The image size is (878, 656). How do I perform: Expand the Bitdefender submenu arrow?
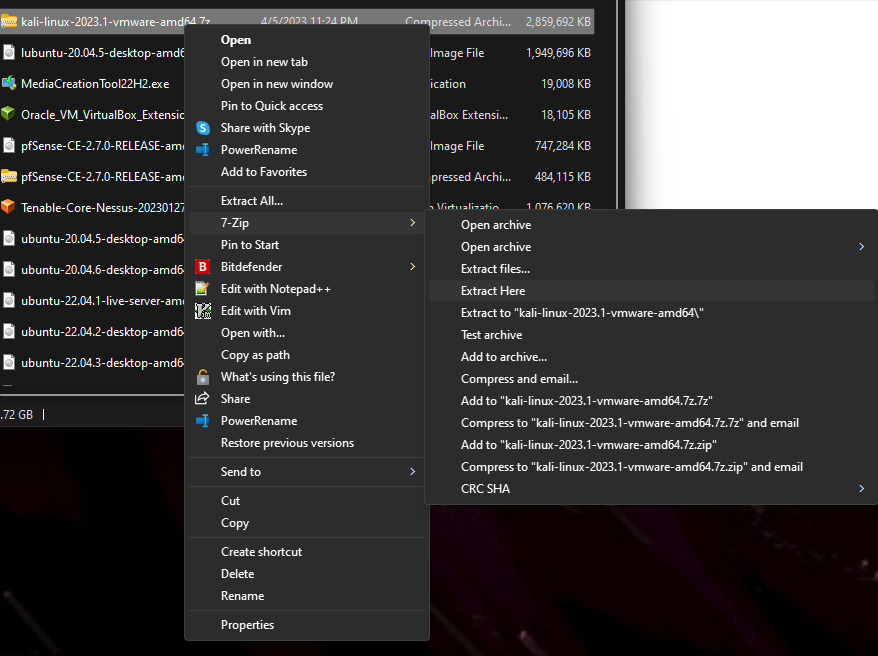pos(413,267)
